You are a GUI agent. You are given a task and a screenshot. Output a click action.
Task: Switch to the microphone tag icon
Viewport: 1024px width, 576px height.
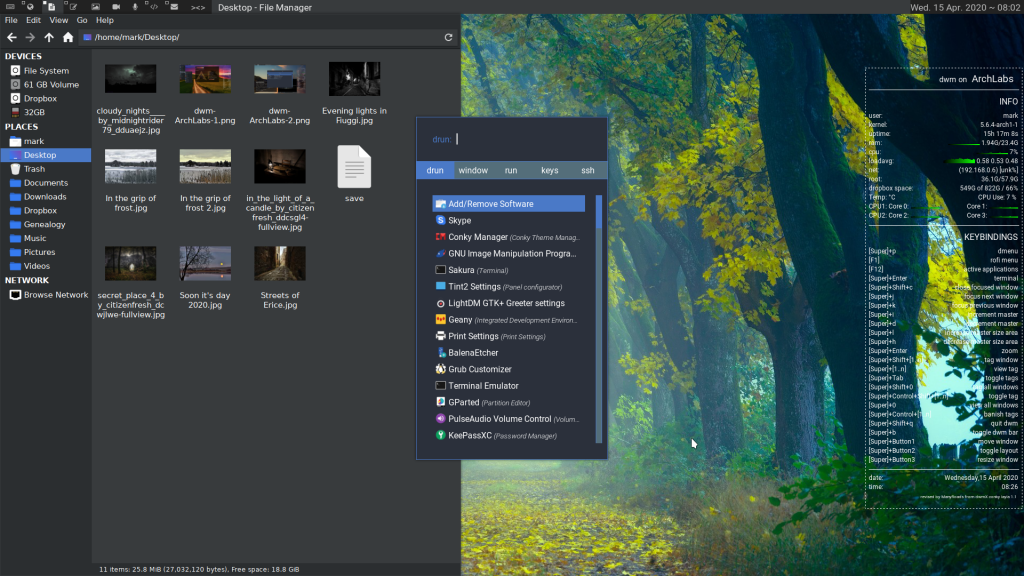(135, 7)
